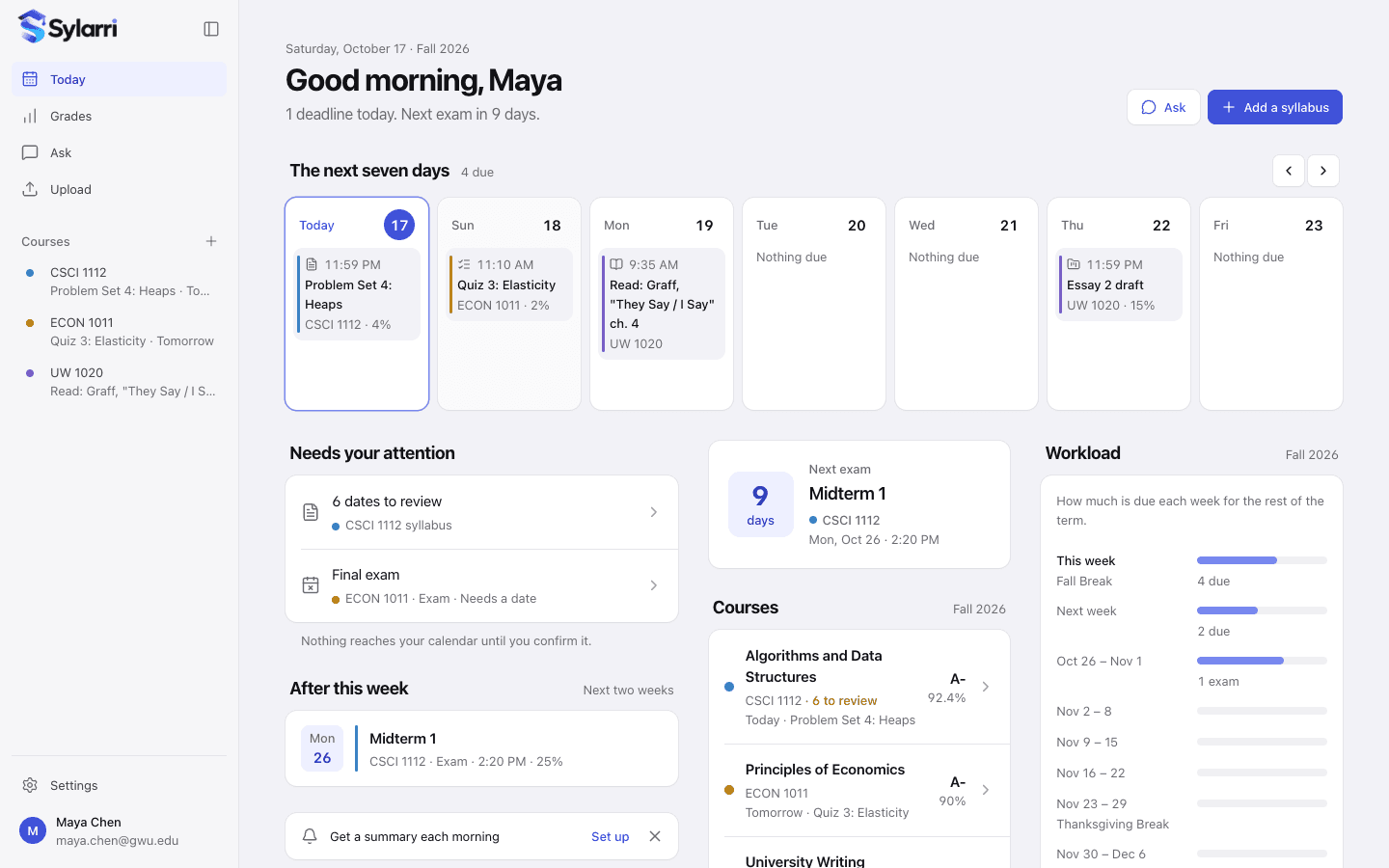Click the document icon beside 6 dates to review
Viewport: 1389px width, 868px height.
point(311,512)
